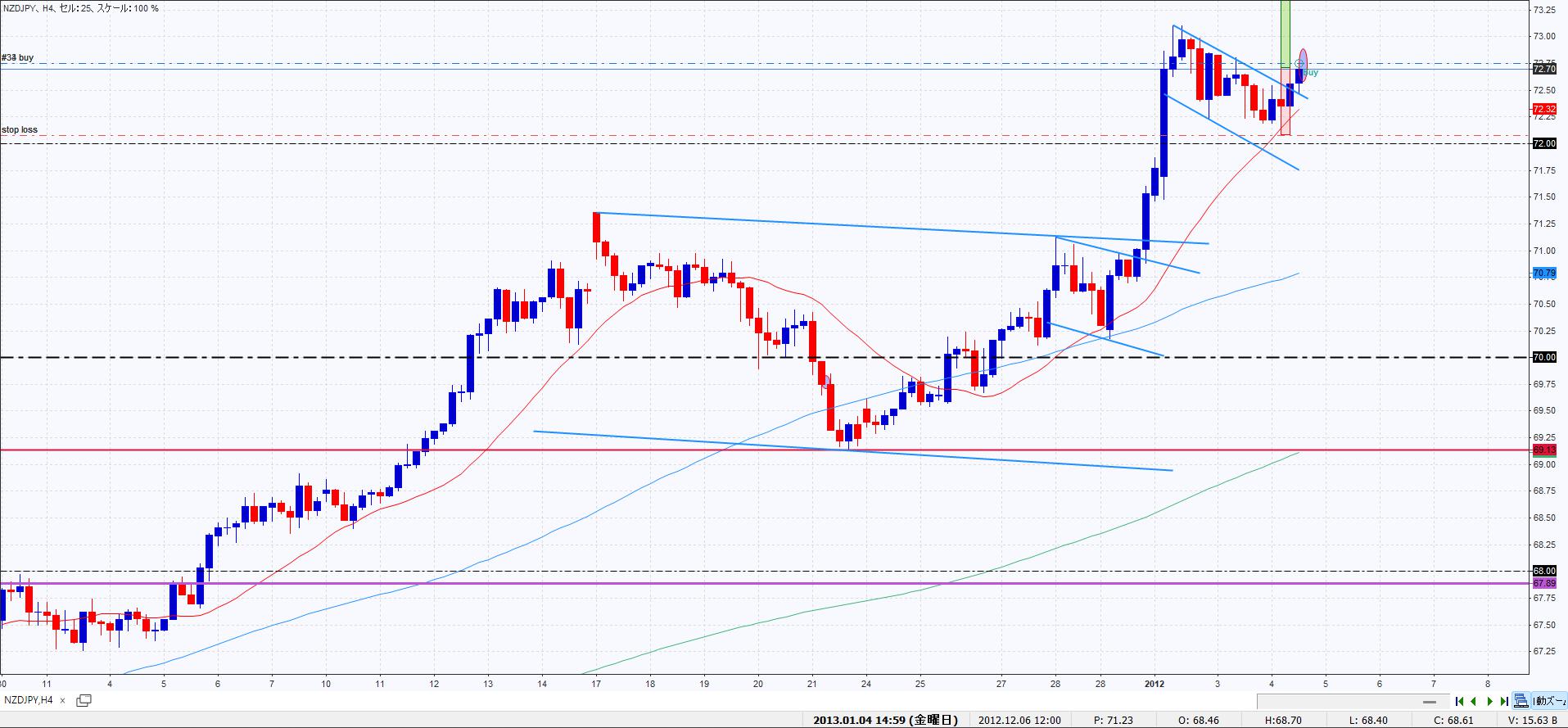The image size is (1568, 728).
Task: Click the 72.70 price label on axis
Action: (x=1543, y=70)
